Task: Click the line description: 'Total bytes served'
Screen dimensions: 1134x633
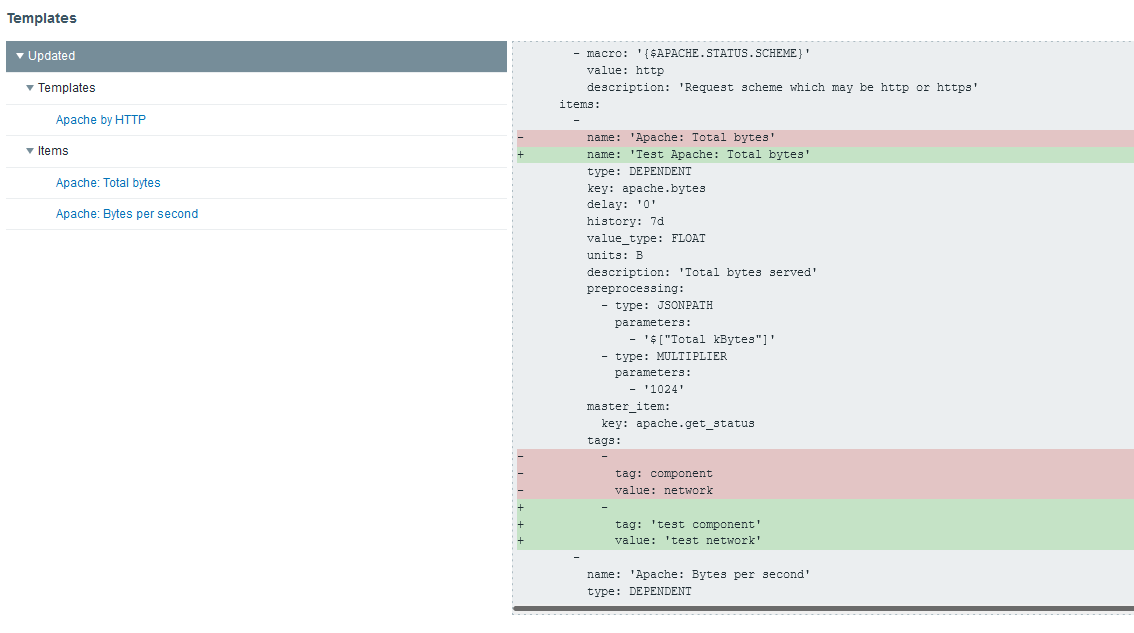Action: [702, 272]
